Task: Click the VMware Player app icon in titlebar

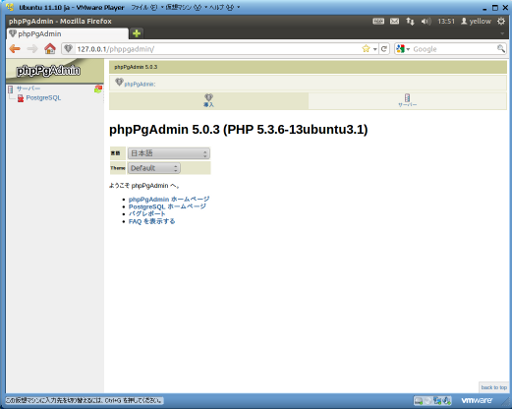Action: click(10, 7)
